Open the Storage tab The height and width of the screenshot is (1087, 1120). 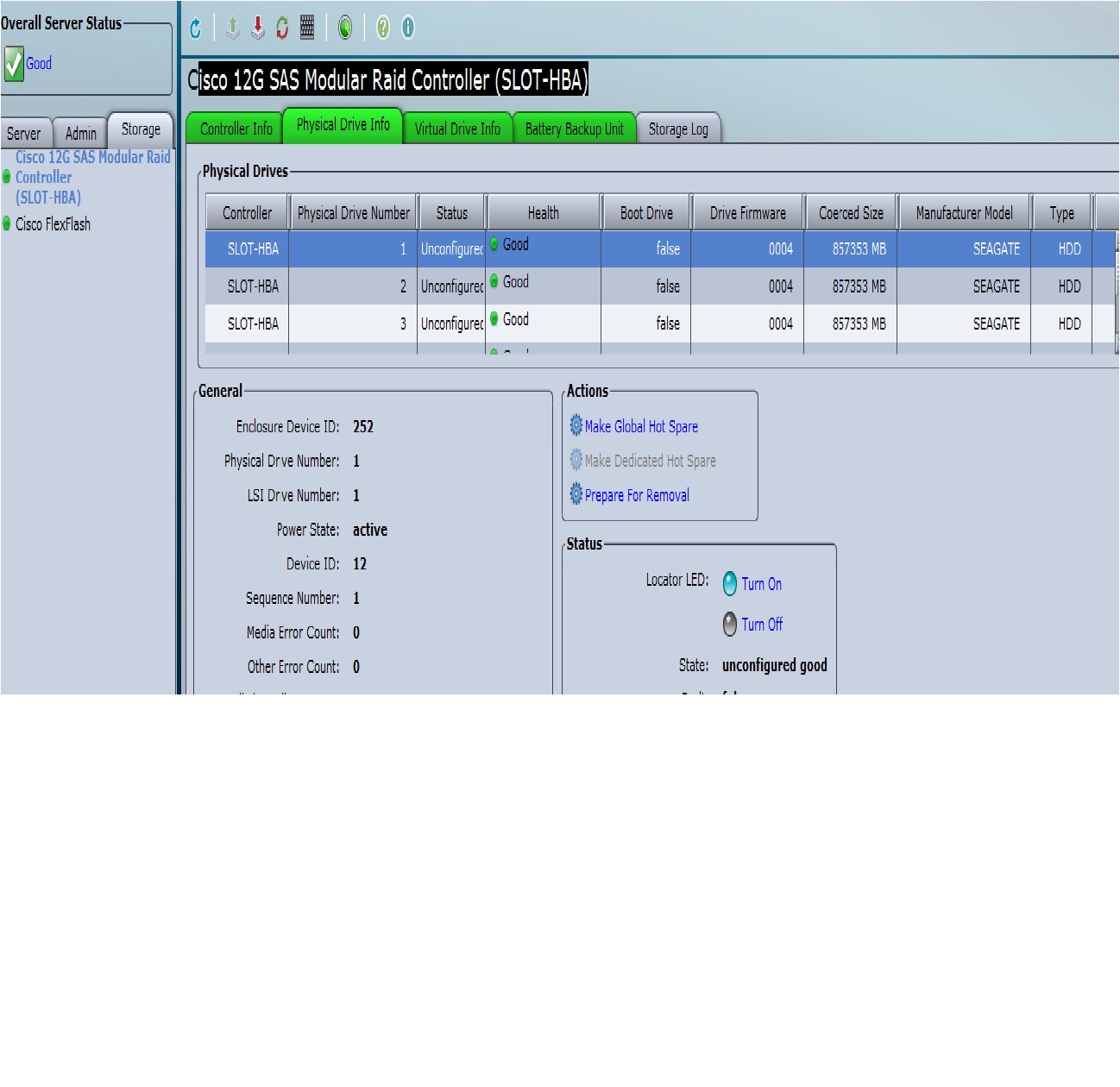[141, 129]
